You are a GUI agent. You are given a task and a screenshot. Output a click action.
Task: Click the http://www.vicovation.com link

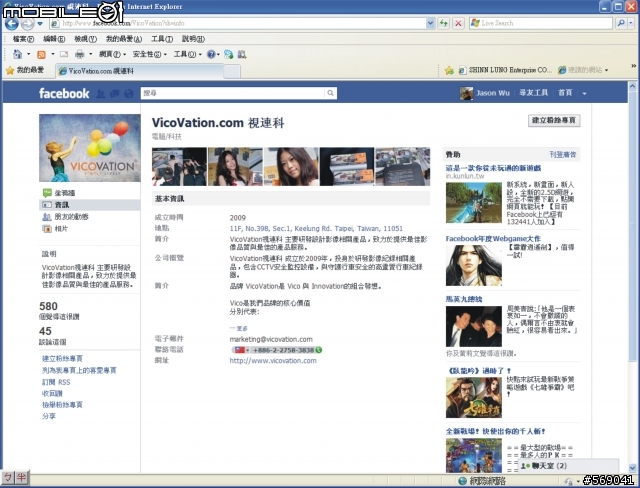pyautogui.click(x=273, y=361)
